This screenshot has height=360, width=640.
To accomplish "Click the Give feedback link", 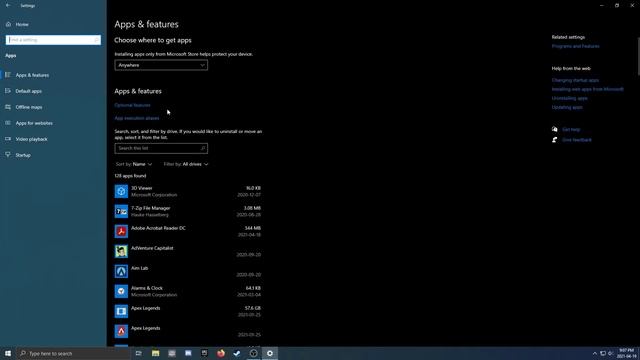I will click(x=577, y=140).
